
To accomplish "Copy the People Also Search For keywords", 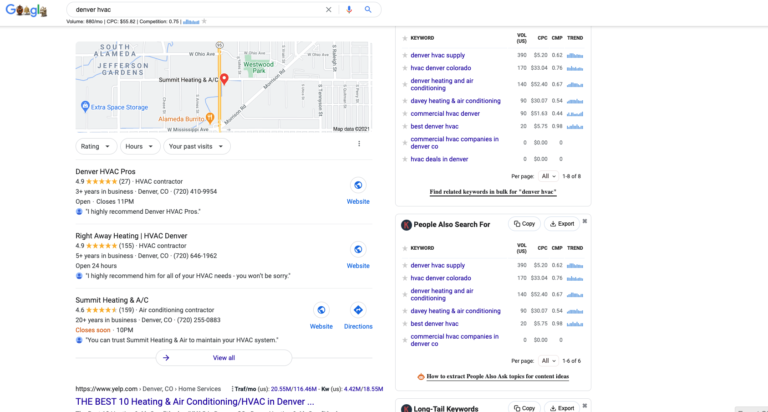I will click(x=525, y=224).
